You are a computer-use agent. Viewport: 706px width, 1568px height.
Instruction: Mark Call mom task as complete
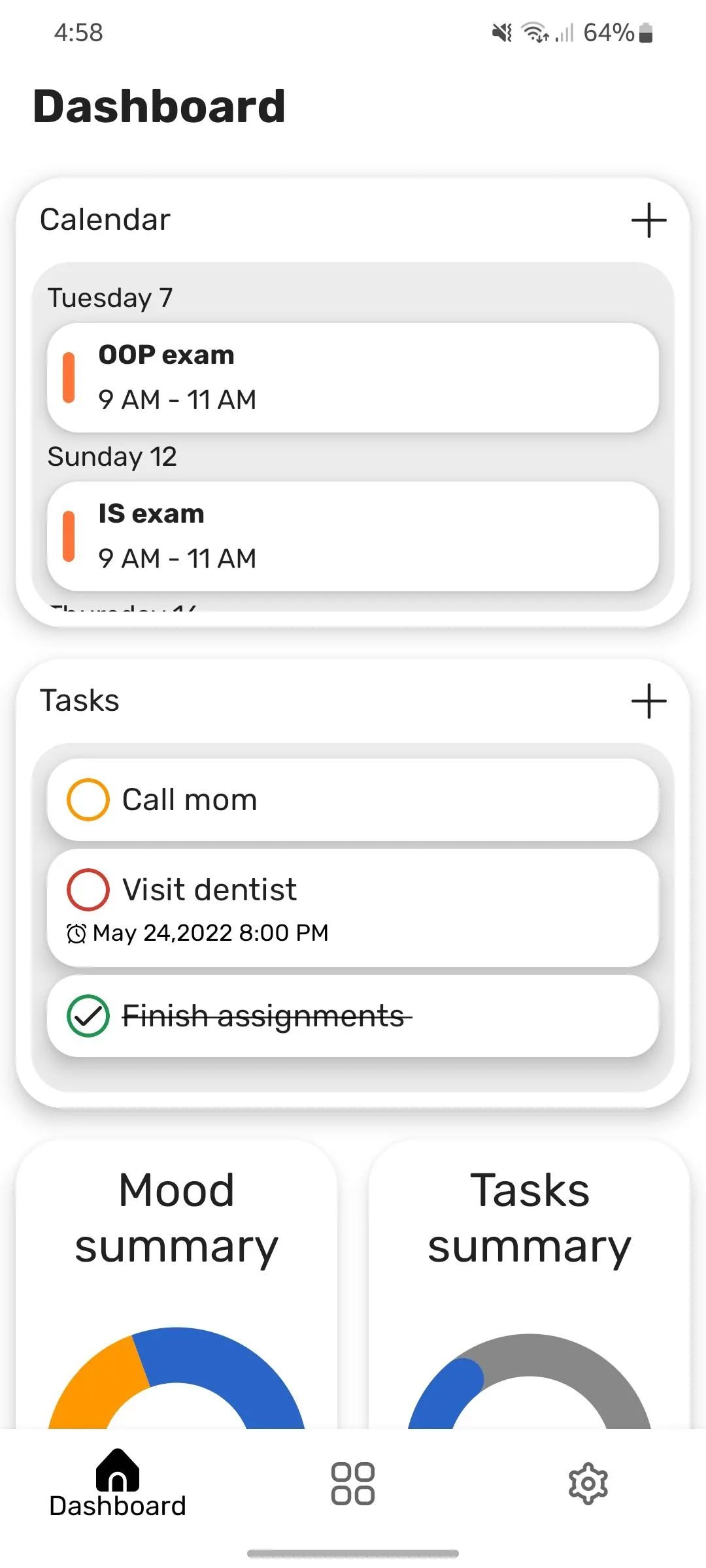click(x=88, y=800)
